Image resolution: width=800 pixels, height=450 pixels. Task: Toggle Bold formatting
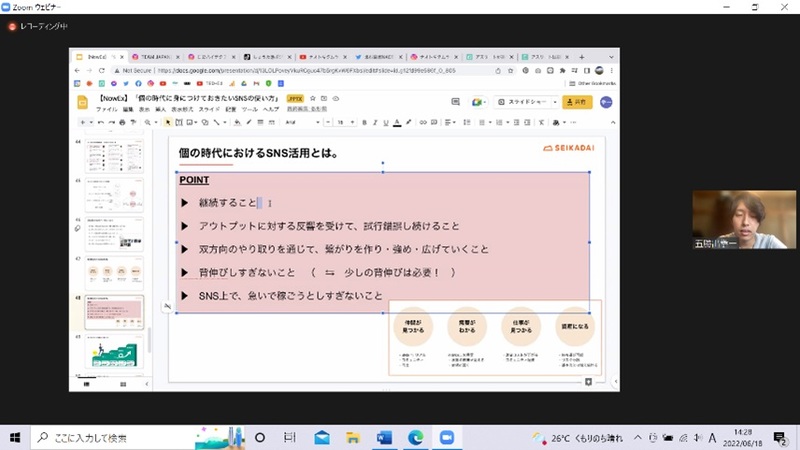[364, 122]
